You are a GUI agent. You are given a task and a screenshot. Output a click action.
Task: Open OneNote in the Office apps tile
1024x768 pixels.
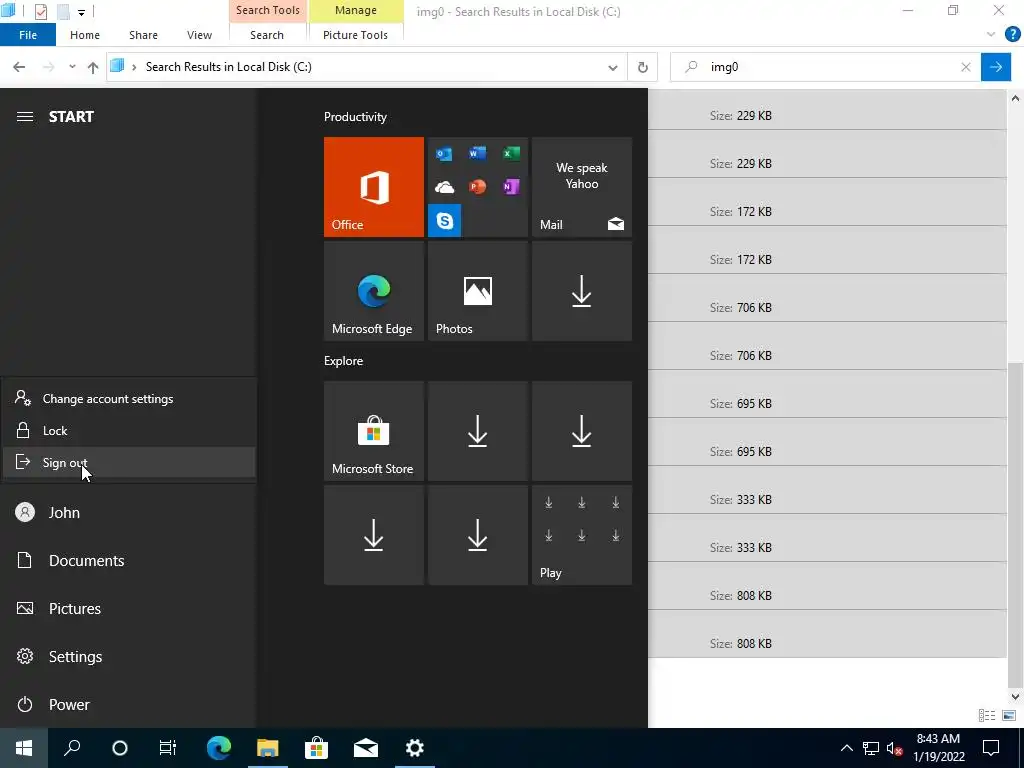(x=511, y=187)
